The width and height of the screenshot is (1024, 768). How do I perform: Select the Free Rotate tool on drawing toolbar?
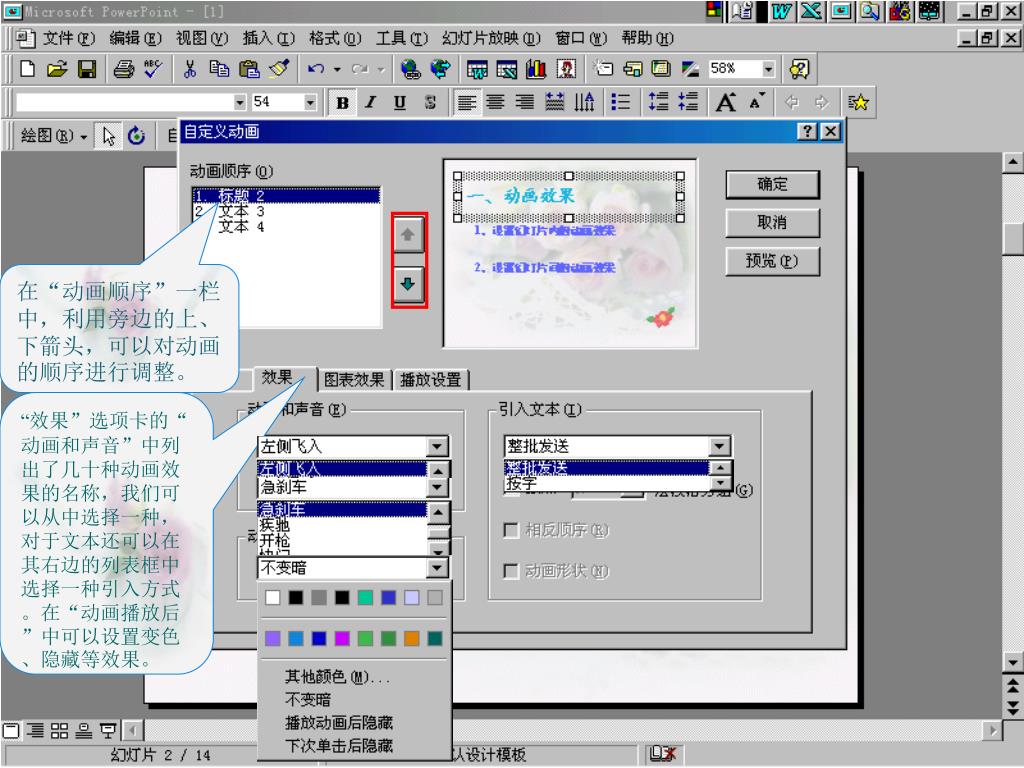point(136,136)
